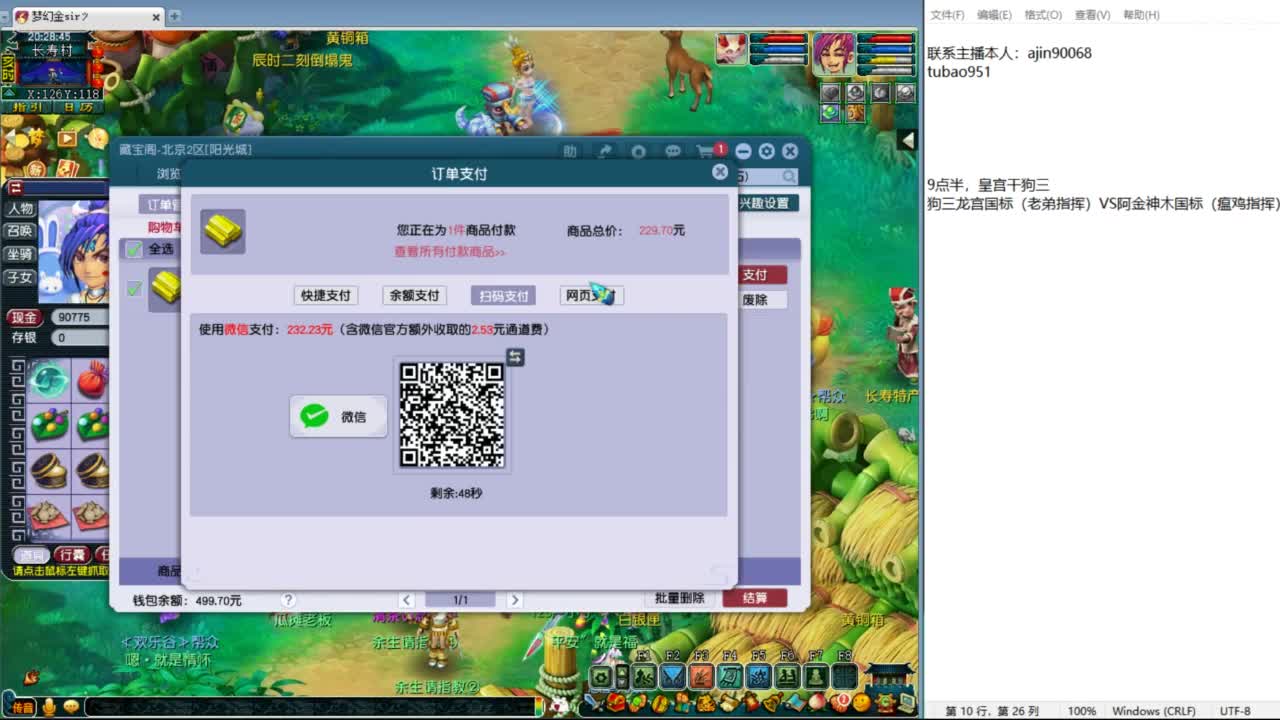Switch to 余额支付 payment tab

coord(414,296)
